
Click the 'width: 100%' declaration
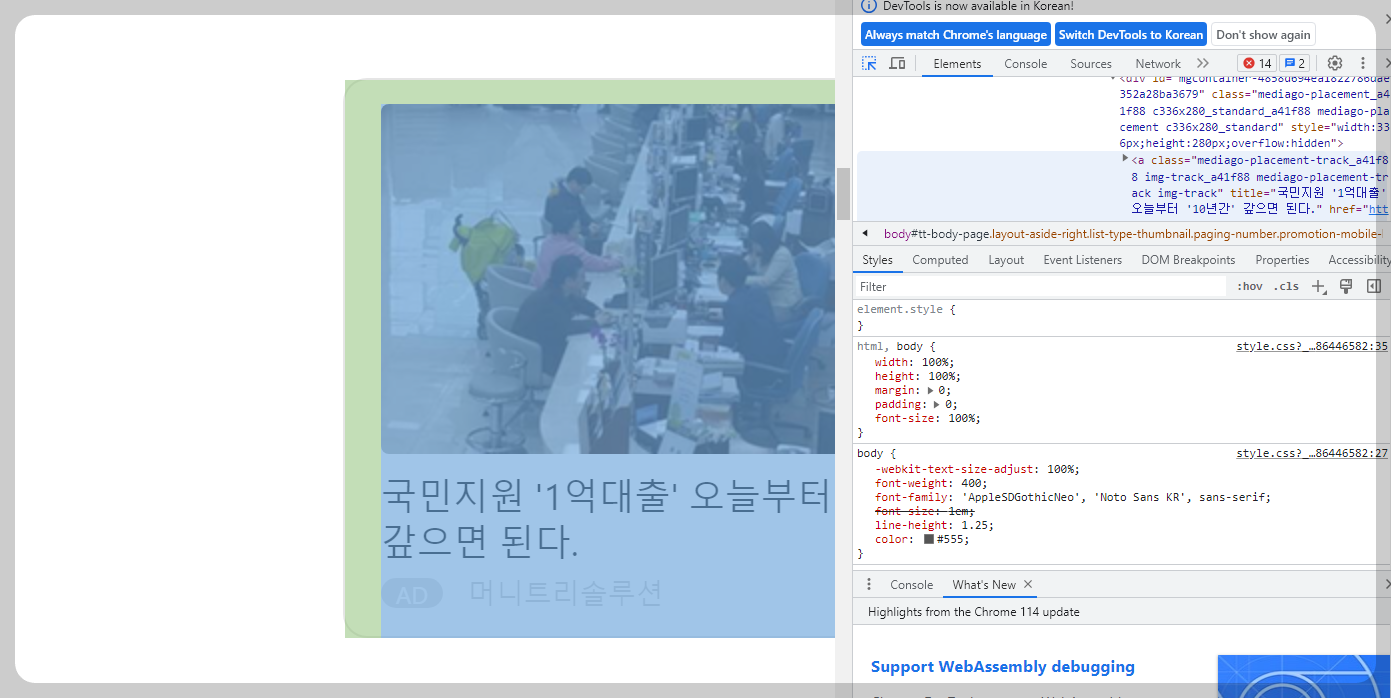[x=914, y=362]
